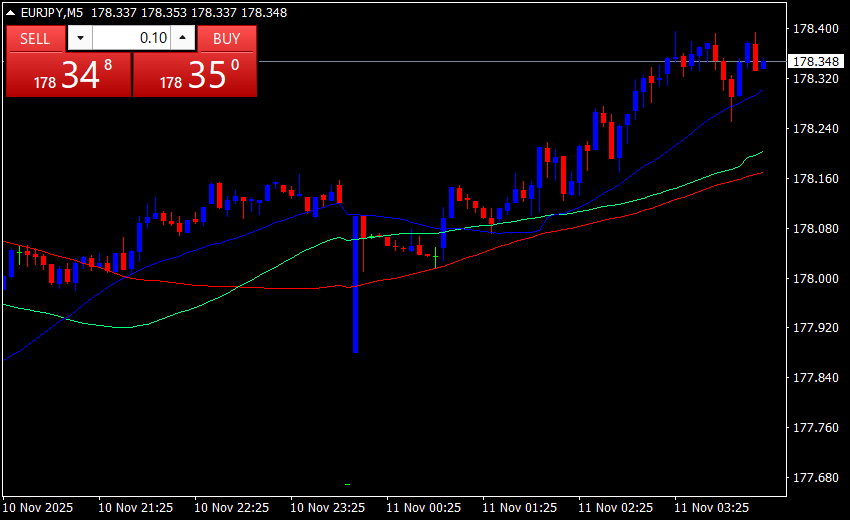850x520 pixels.
Task: Select the EURJPY,M5 chart title
Action: click(52, 12)
